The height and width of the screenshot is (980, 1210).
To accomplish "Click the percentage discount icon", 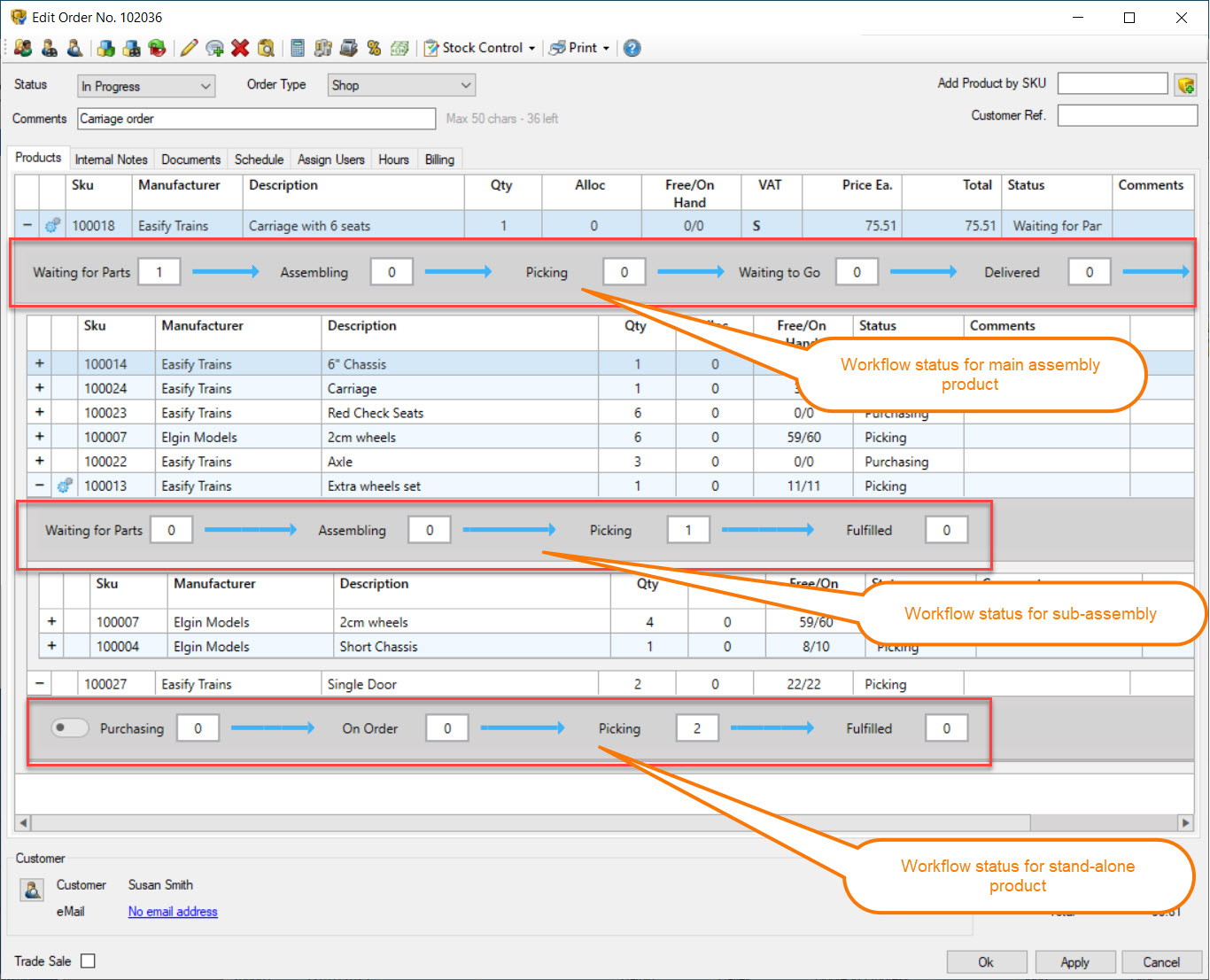I will 375,48.
